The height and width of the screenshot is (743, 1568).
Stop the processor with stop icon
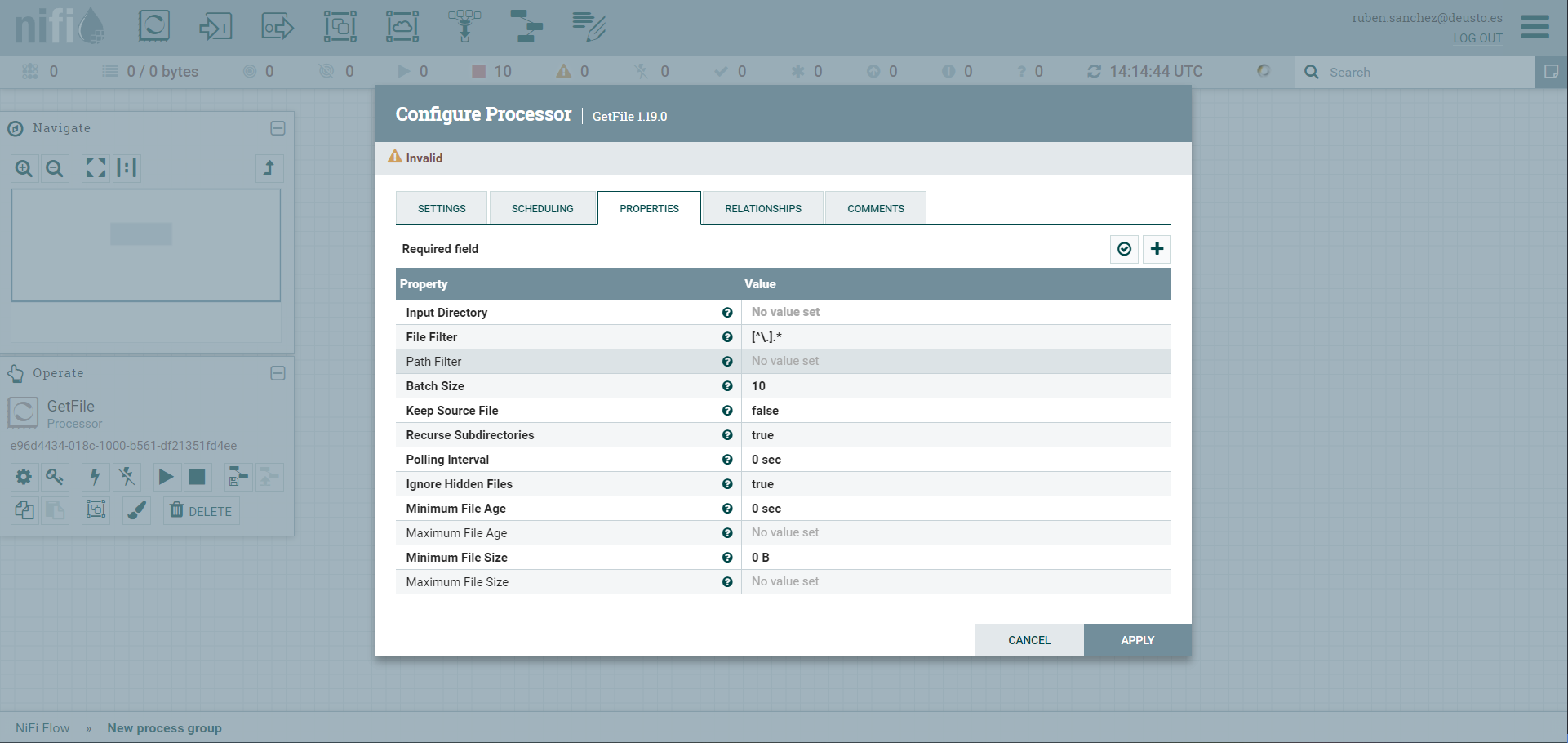(x=197, y=477)
